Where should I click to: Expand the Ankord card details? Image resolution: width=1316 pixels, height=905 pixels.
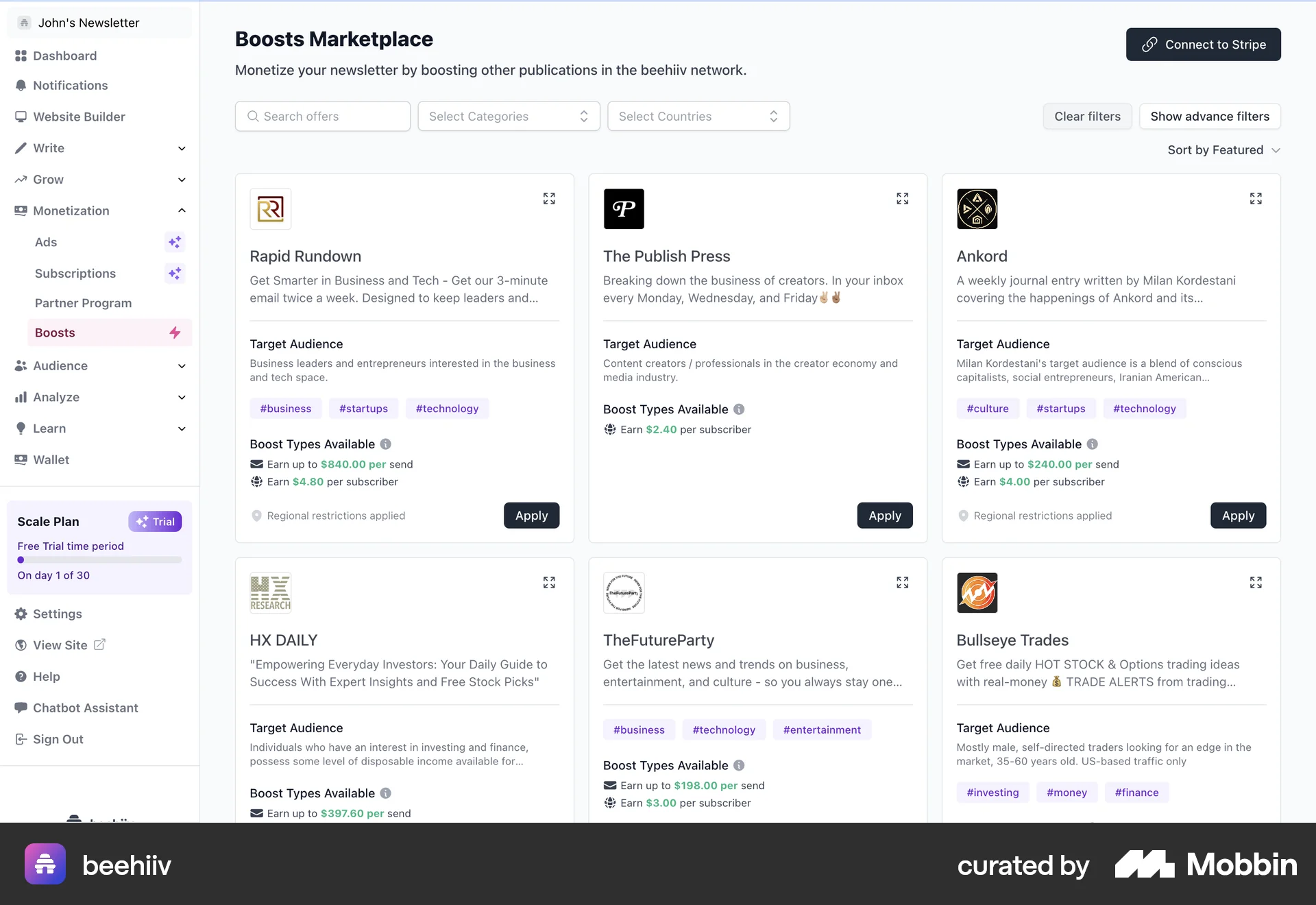pos(1256,199)
